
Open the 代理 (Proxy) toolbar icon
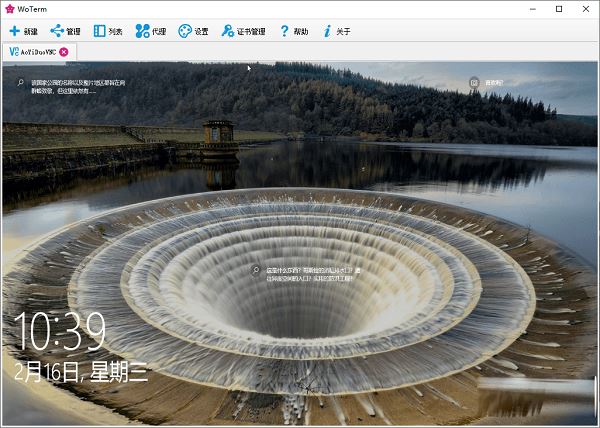[142, 31]
